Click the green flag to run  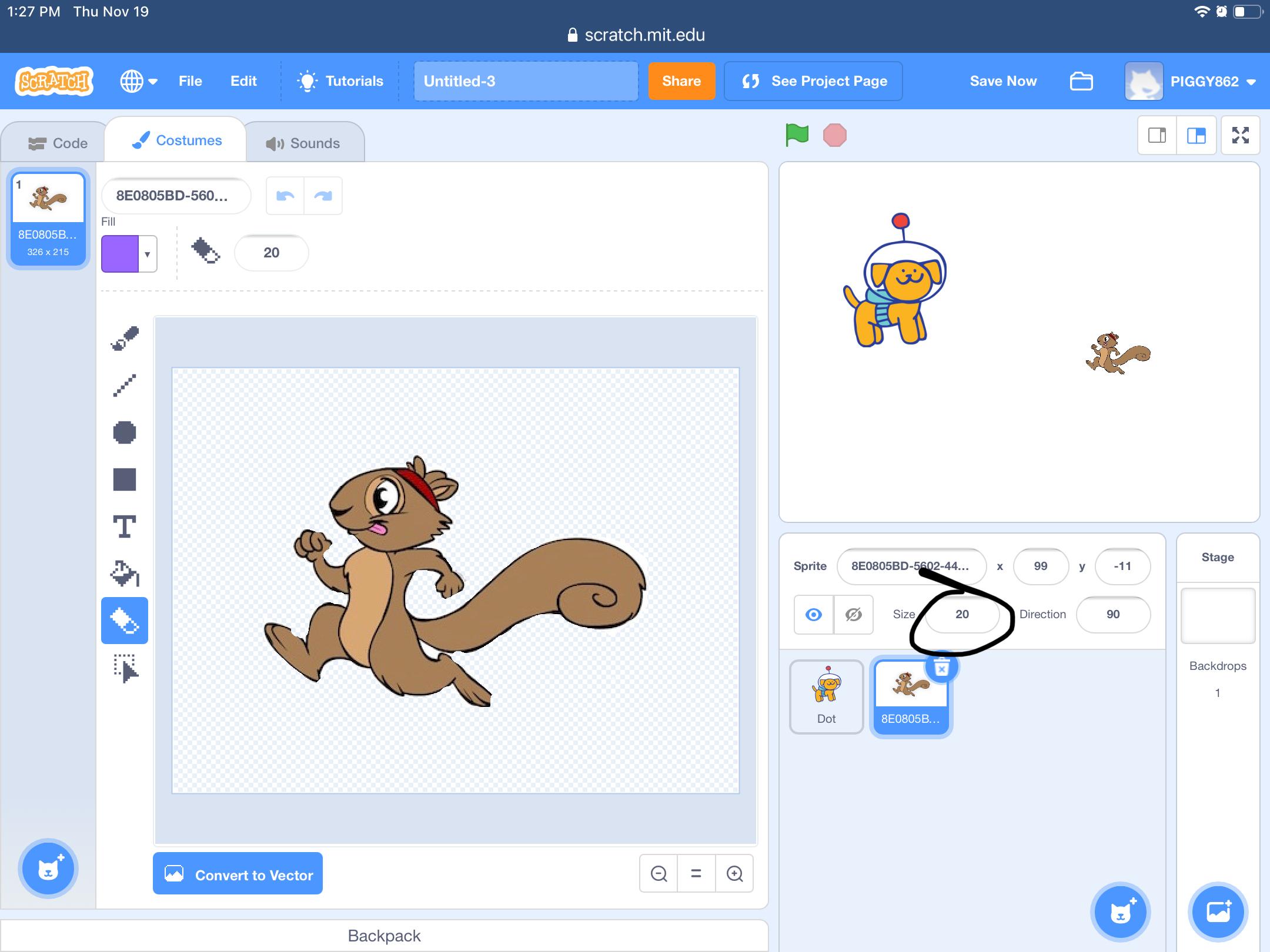click(x=797, y=135)
